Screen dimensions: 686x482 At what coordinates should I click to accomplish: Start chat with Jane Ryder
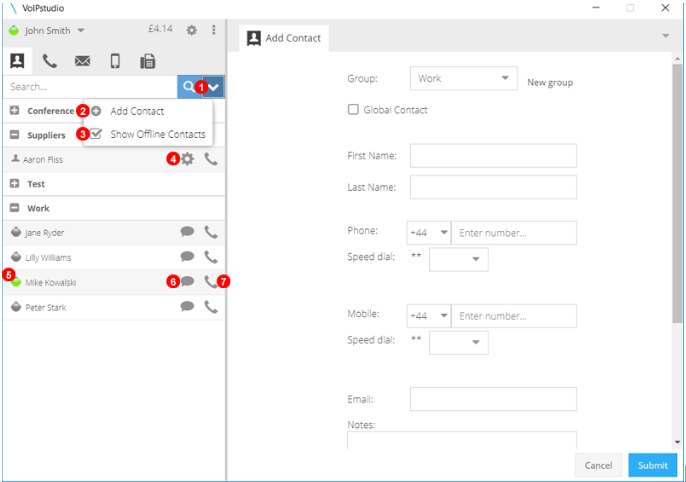[187, 232]
